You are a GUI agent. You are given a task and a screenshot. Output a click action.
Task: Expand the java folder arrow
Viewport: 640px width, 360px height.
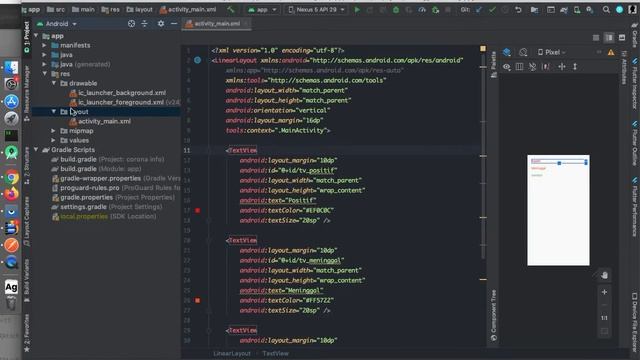click(x=44, y=55)
